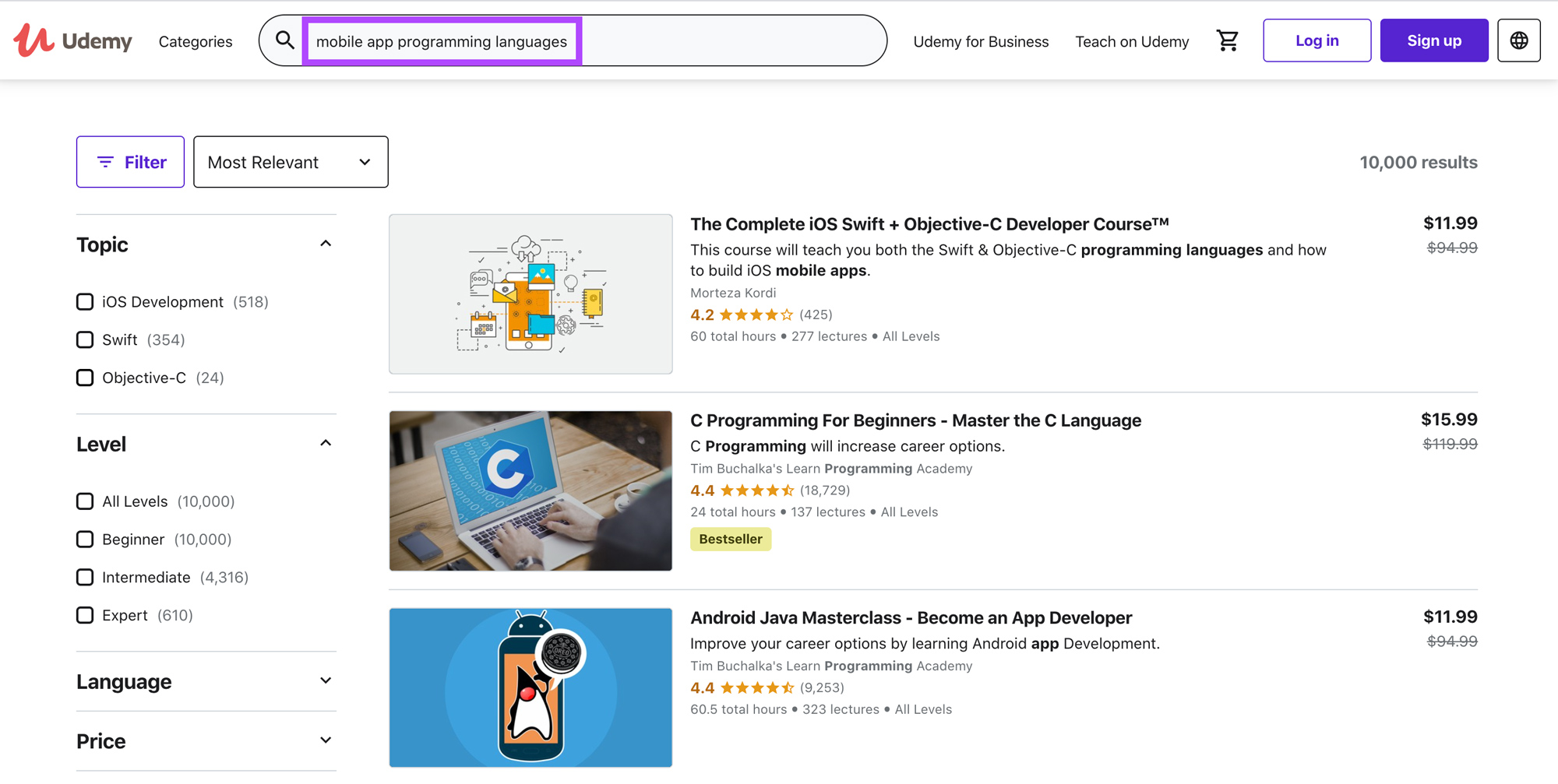The width and height of the screenshot is (1558, 784).
Task: Click the 4.2 star rating of the iOS course
Action: (755, 315)
